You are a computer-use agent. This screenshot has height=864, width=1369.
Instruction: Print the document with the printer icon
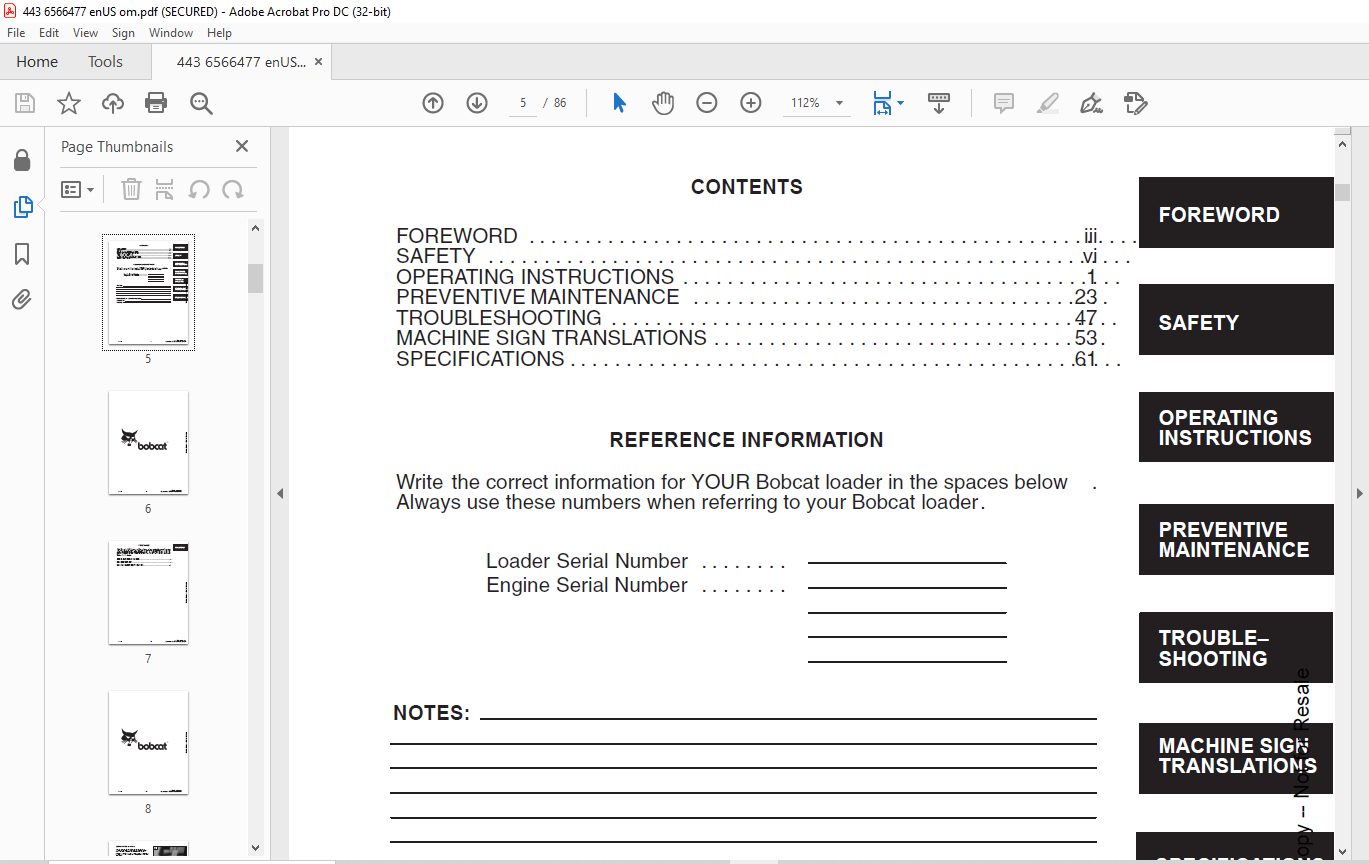click(x=156, y=103)
